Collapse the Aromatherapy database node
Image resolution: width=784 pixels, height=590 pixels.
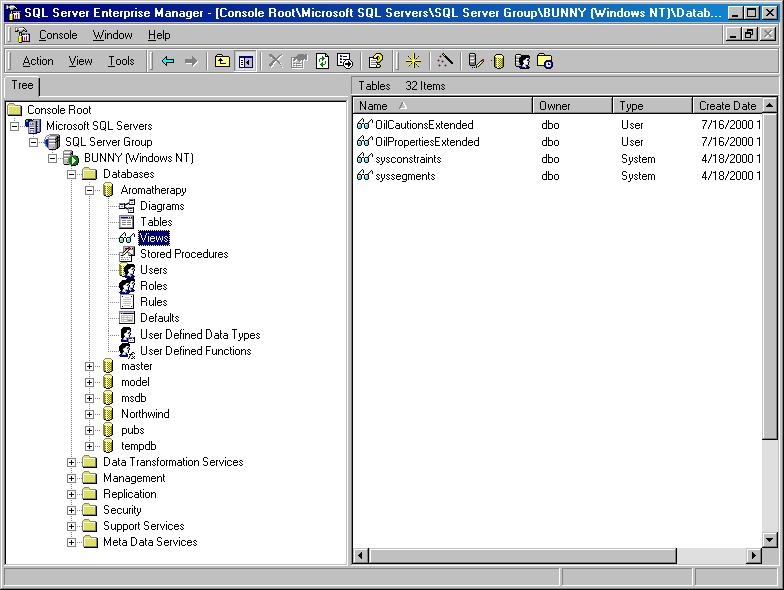click(x=90, y=190)
